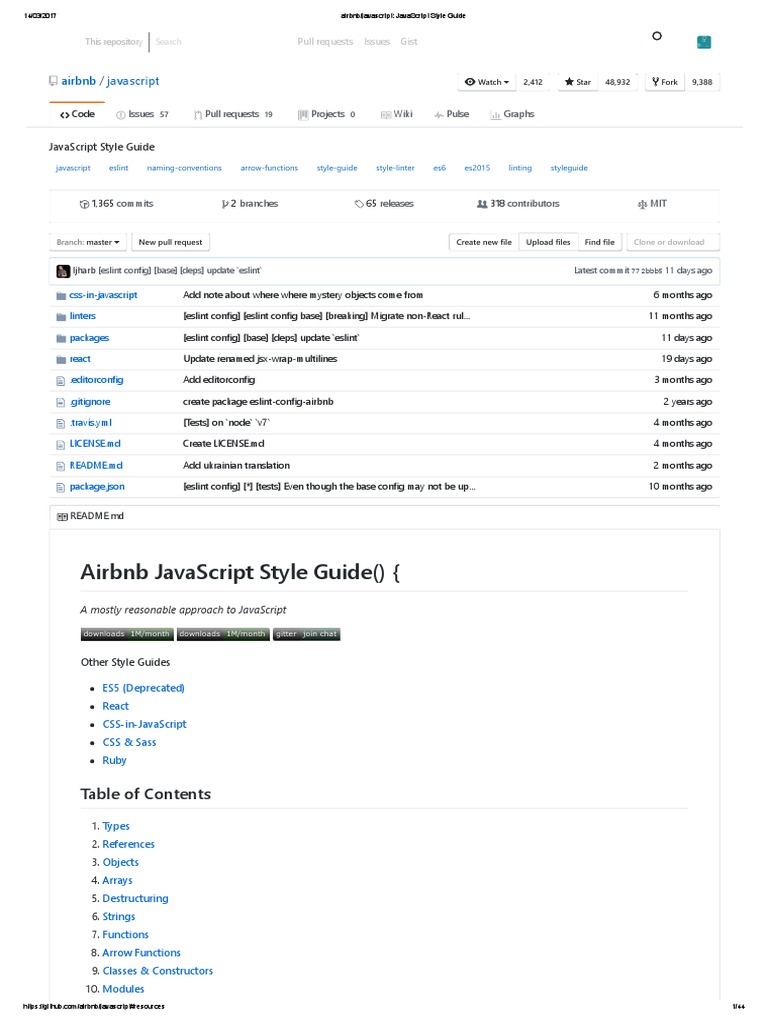Click the README.md file icon in file list
Image resolution: width=768 pixels, height=1024 pixels.
pyautogui.click(x=60, y=466)
